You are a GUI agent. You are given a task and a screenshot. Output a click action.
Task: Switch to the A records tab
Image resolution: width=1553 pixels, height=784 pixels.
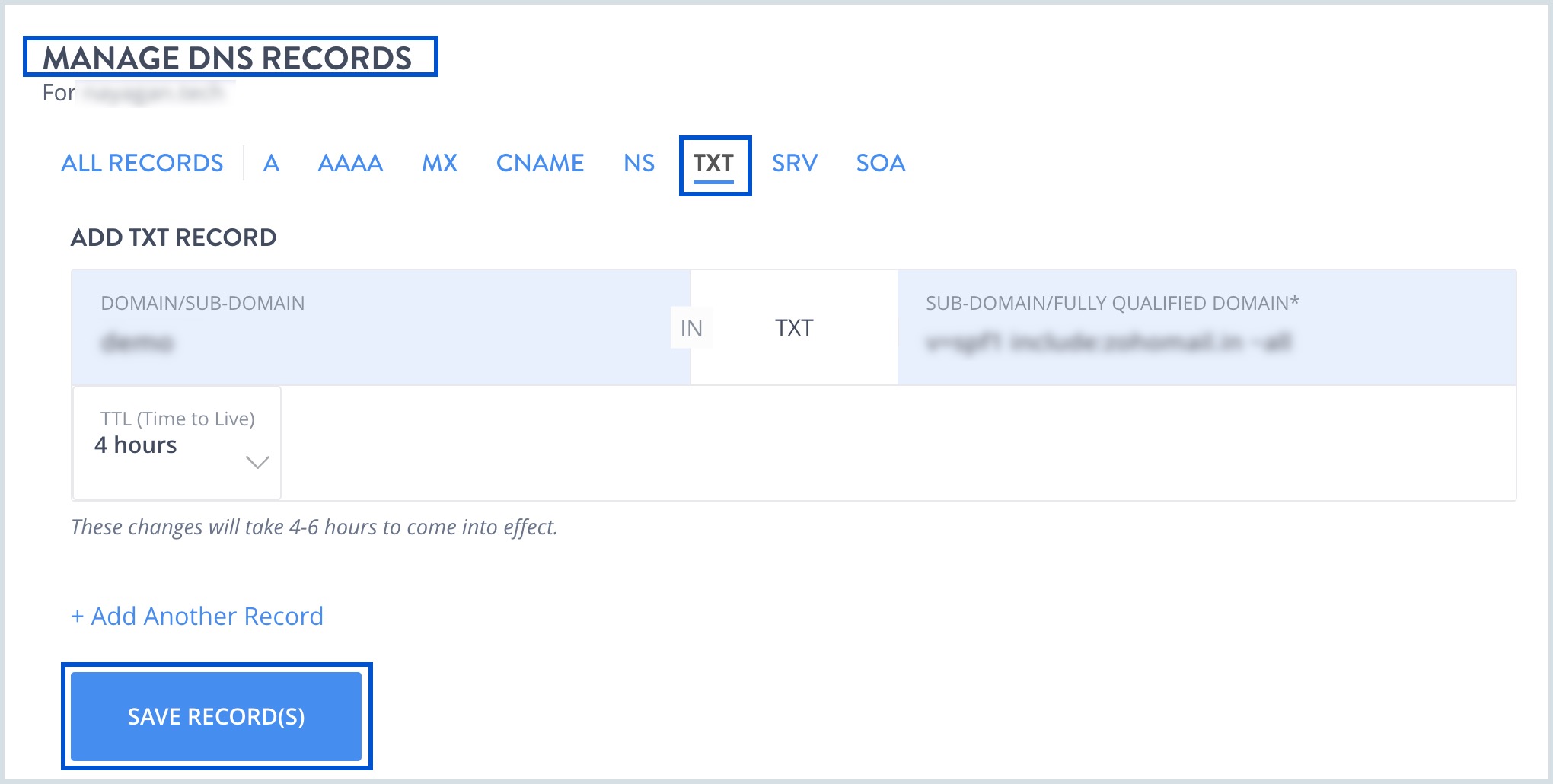coord(271,163)
